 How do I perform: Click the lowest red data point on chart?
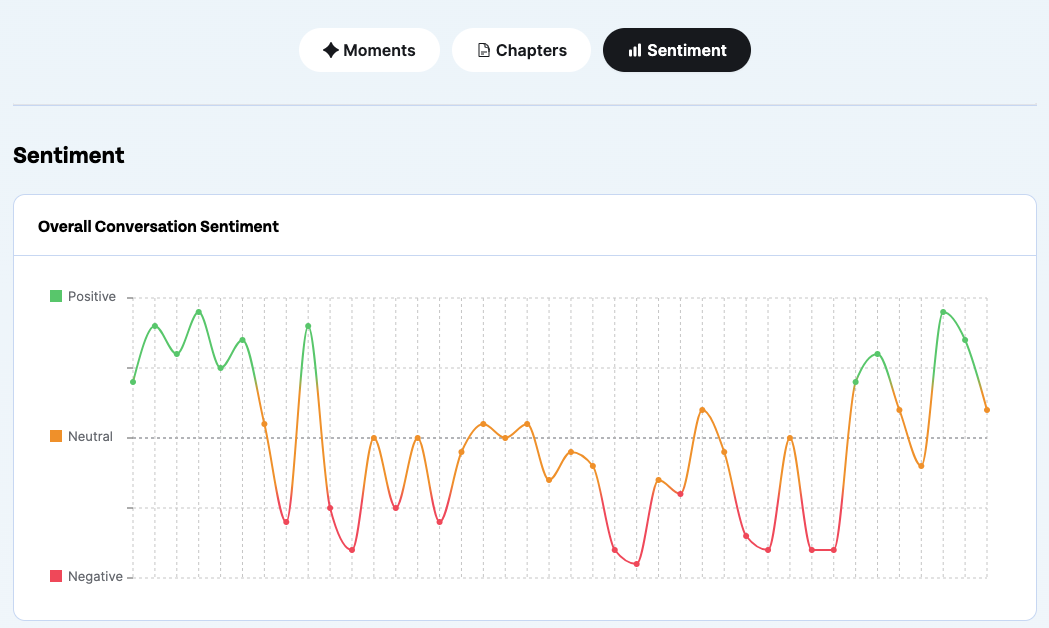(636, 564)
